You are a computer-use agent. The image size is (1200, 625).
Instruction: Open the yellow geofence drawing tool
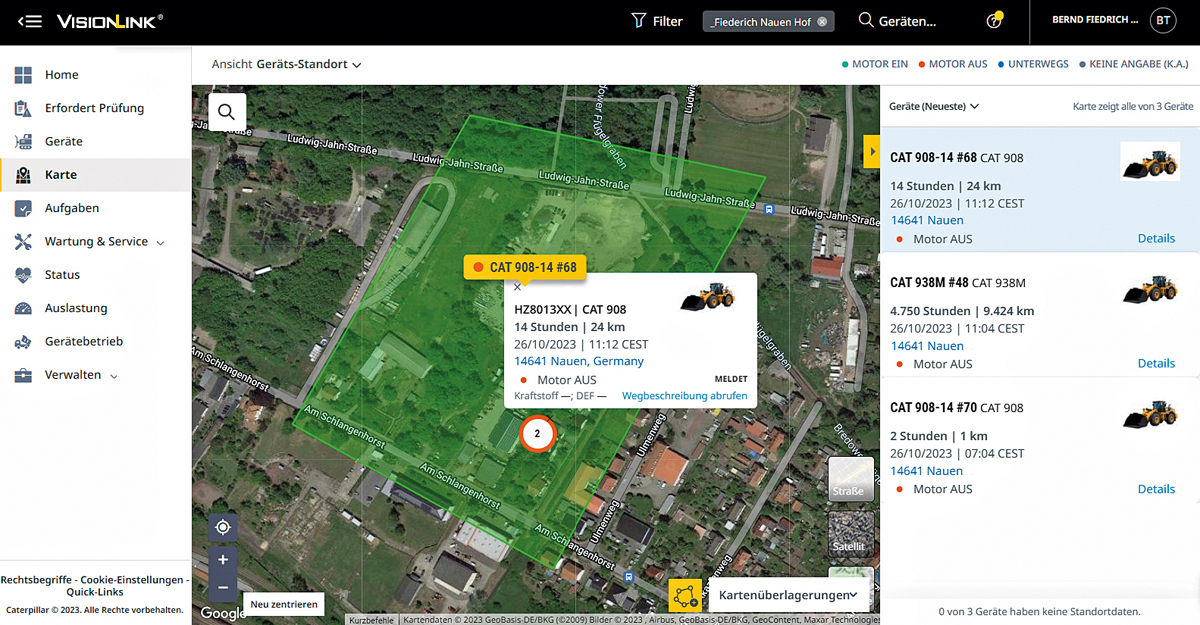click(685, 596)
